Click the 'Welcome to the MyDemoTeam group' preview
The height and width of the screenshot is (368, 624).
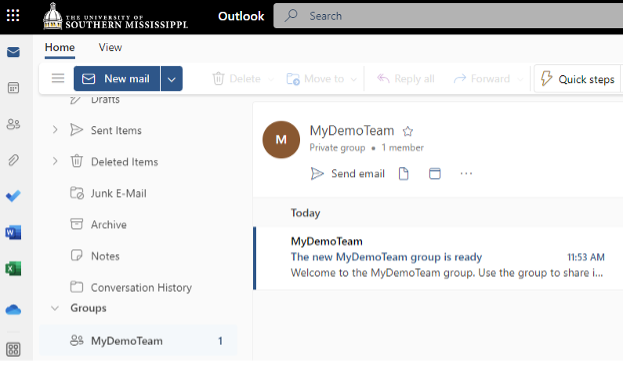pyautogui.click(x=447, y=273)
